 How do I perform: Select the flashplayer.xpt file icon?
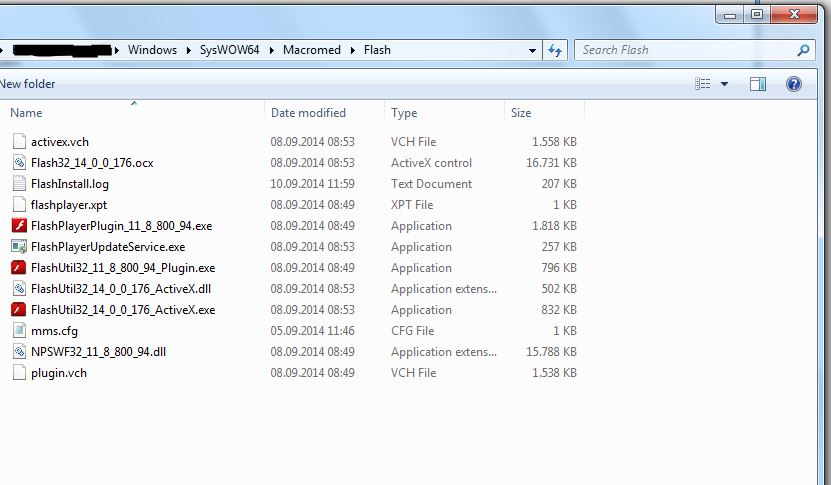click(19, 205)
